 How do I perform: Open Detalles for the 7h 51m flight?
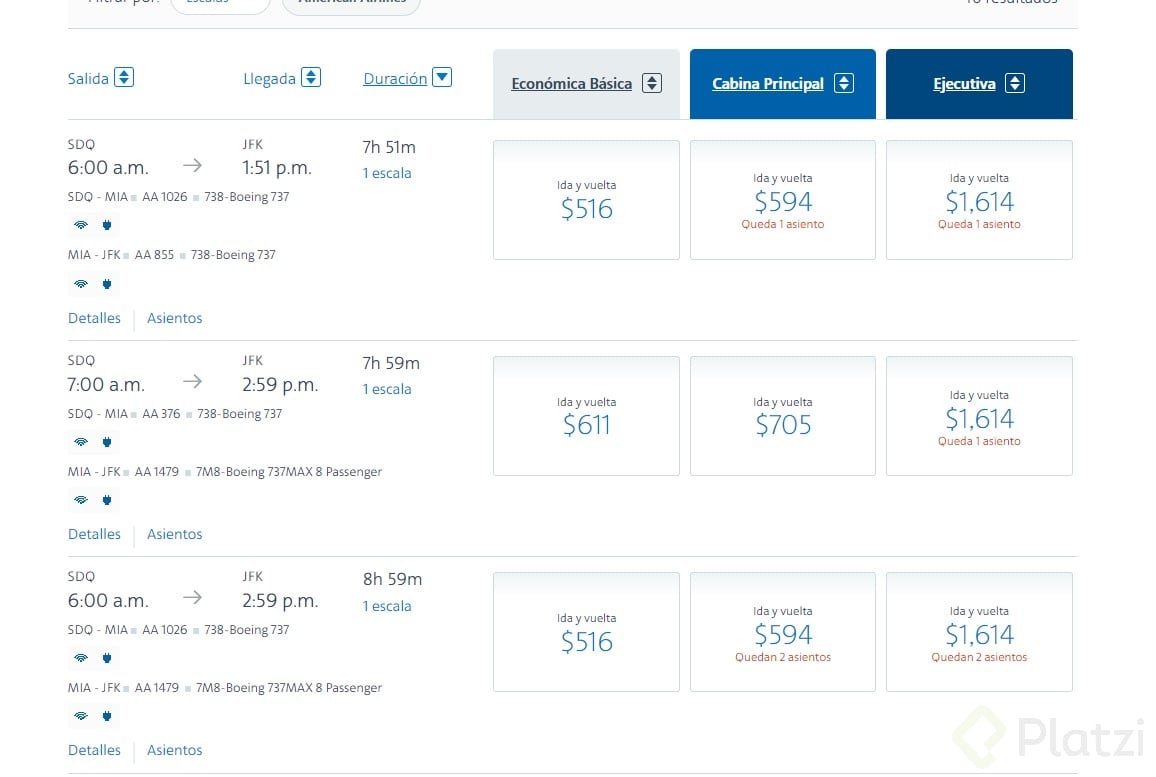point(94,318)
